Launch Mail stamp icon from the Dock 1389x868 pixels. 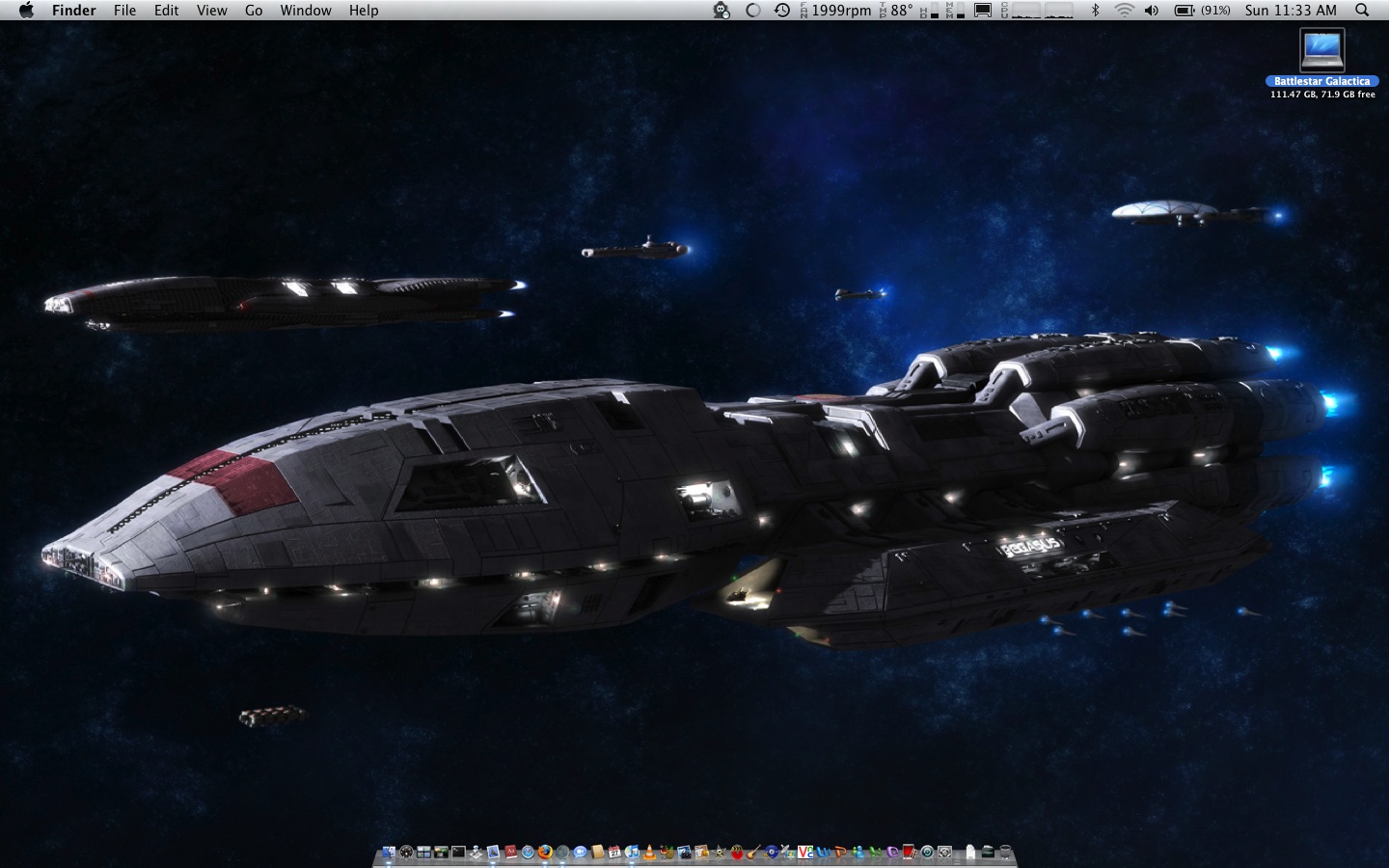[493, 852]
